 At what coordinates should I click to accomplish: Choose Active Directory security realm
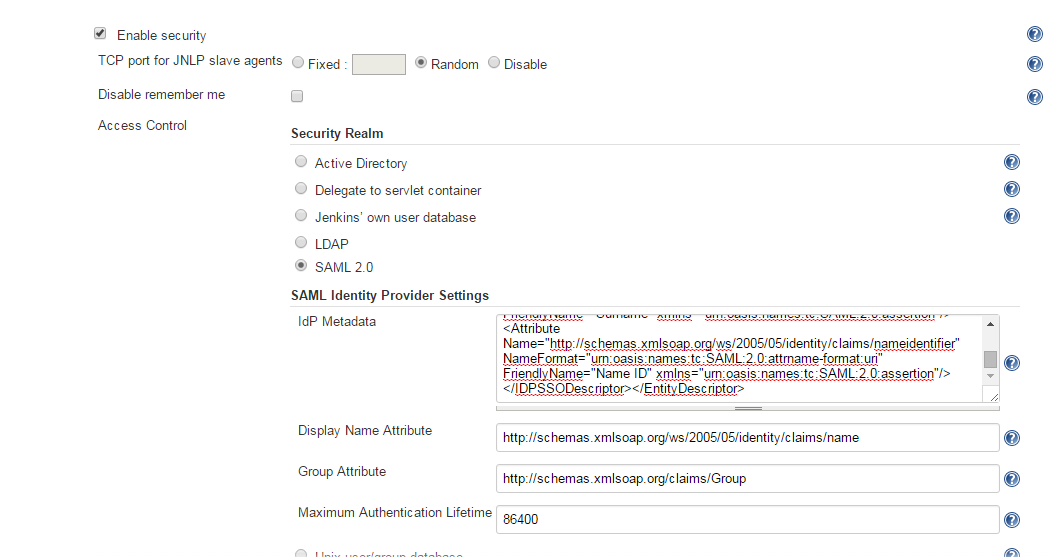(301, 162)
